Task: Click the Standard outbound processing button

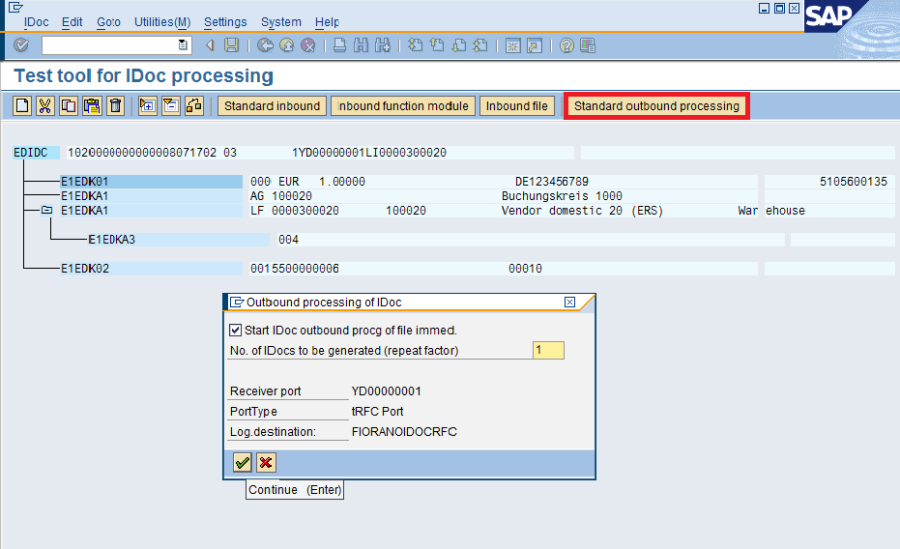Action: pos(657,106)
